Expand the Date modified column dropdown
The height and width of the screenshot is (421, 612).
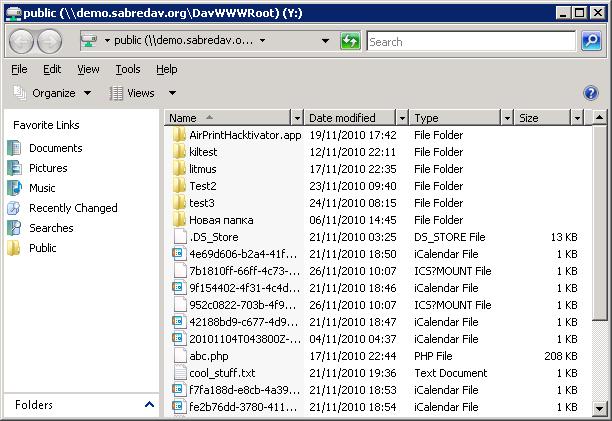[402, 117]
